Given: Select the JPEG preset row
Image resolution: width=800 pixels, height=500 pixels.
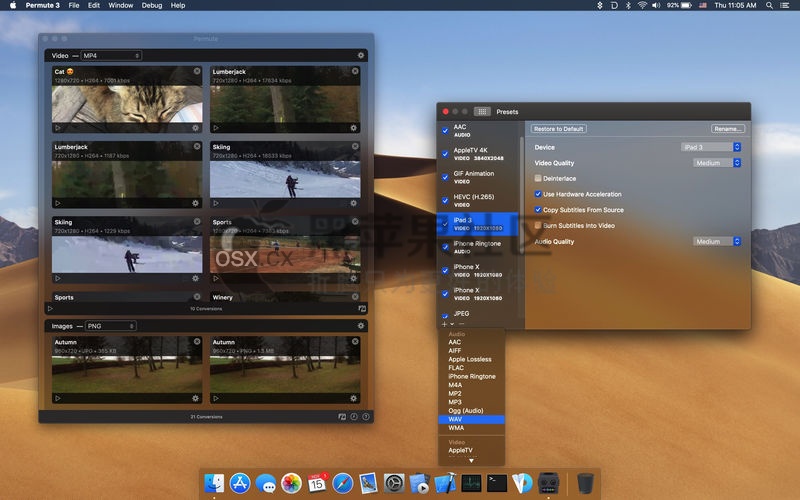Looking at the screenshot, I should tap(478, 314).
